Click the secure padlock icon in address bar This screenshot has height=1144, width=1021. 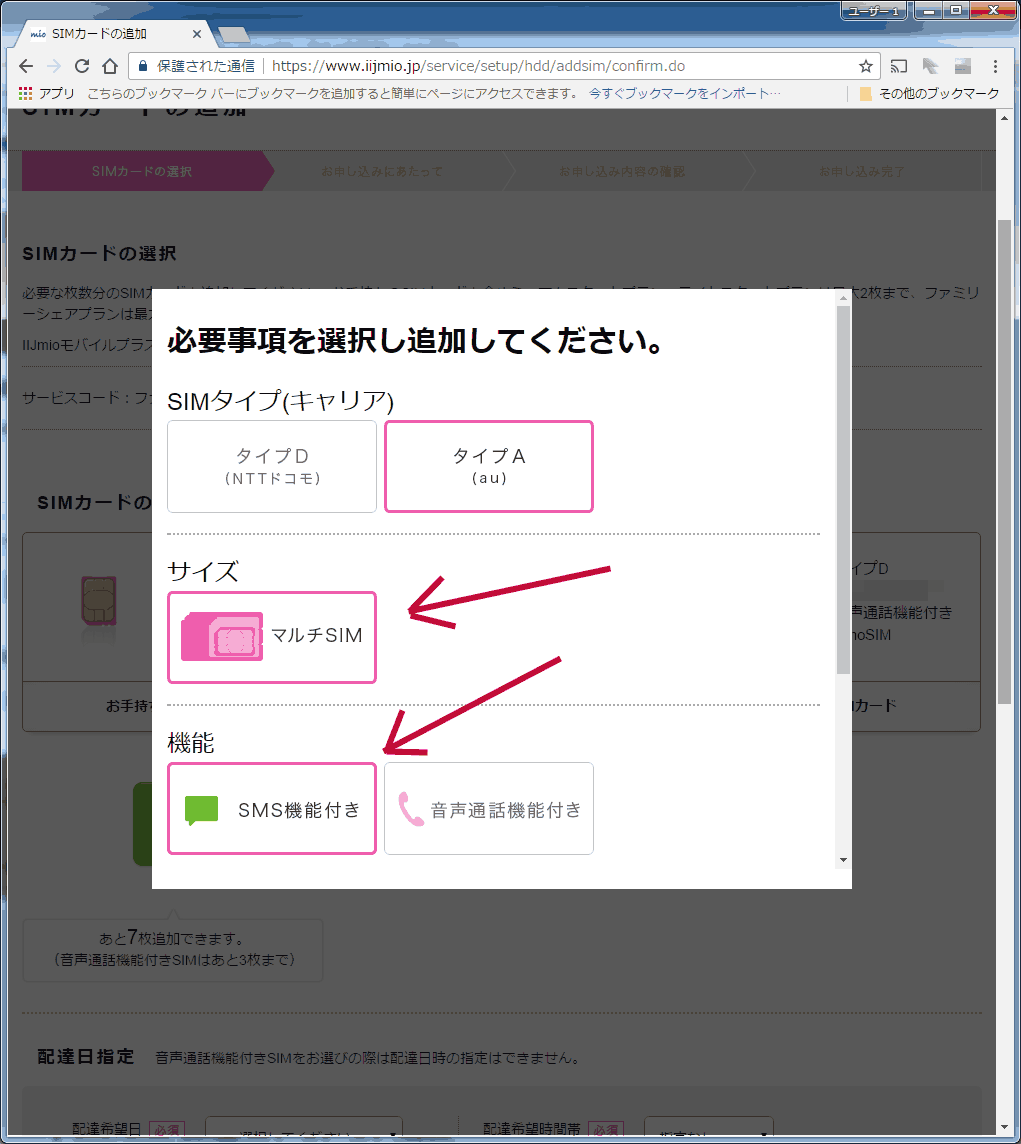tap(142, 66)
